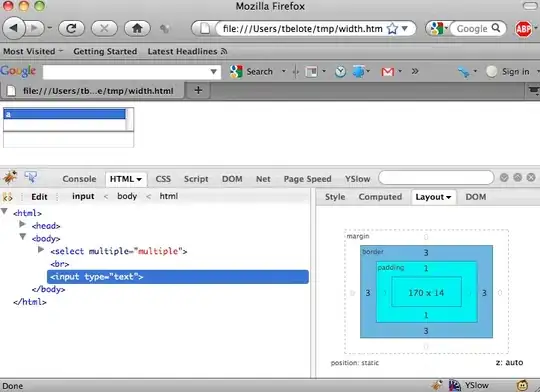Go to the Home page button
The height and width of the screenshot is (392, 540).
coord(137,28)
